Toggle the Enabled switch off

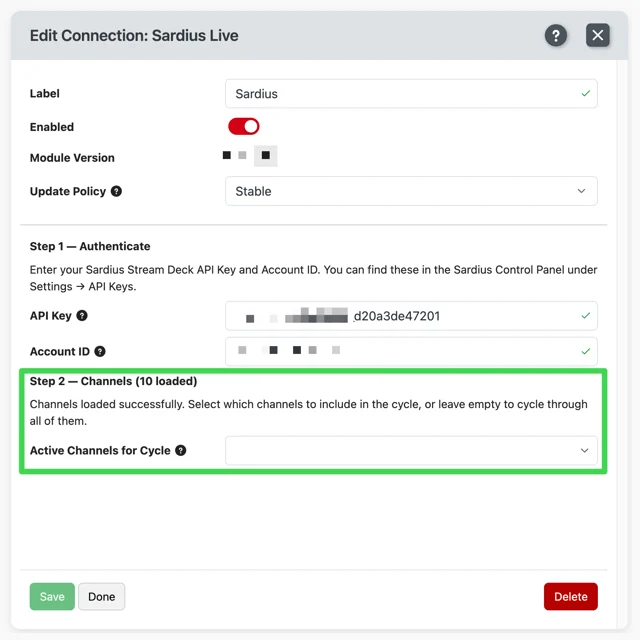[x=244, y=127]
